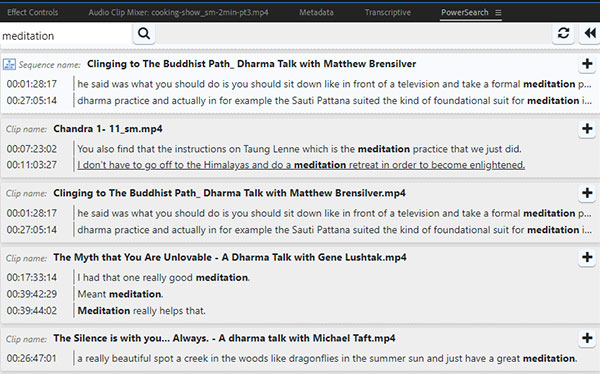The image size is (600, 374).
Task: Add Clinging to The Buddhist Path mp4 clip
Action: [587, 193]
